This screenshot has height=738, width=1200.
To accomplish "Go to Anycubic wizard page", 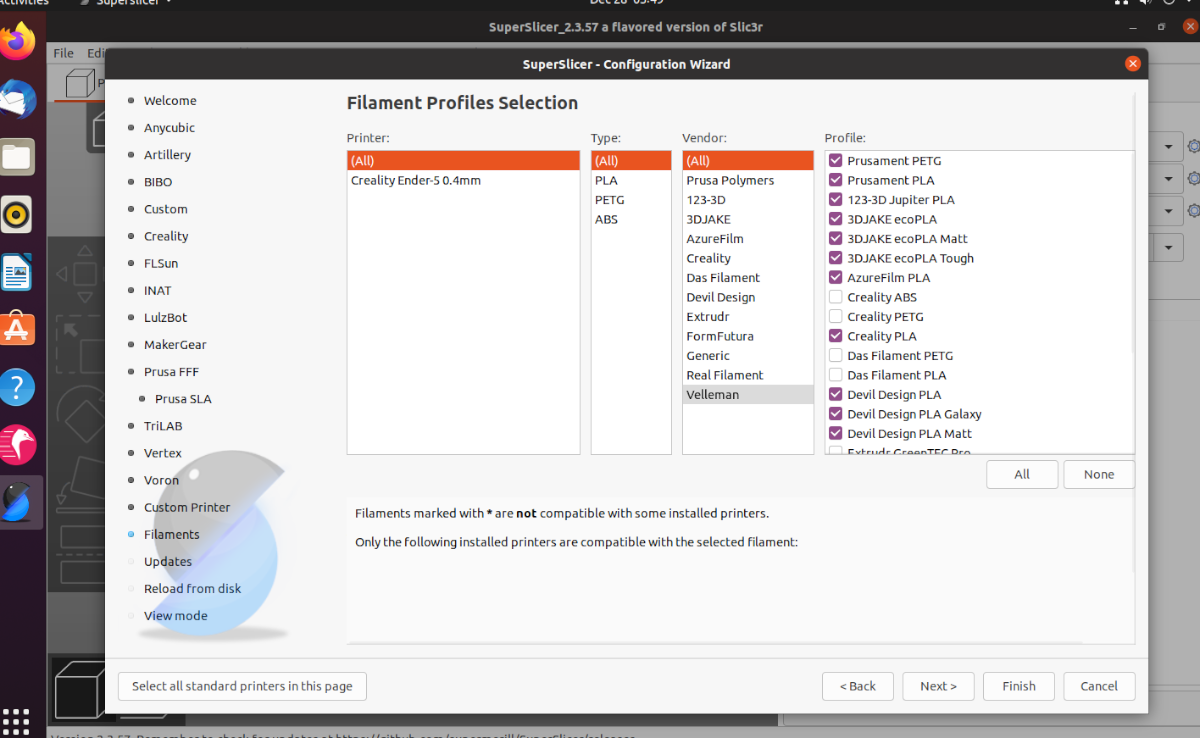I will [169, 127].
